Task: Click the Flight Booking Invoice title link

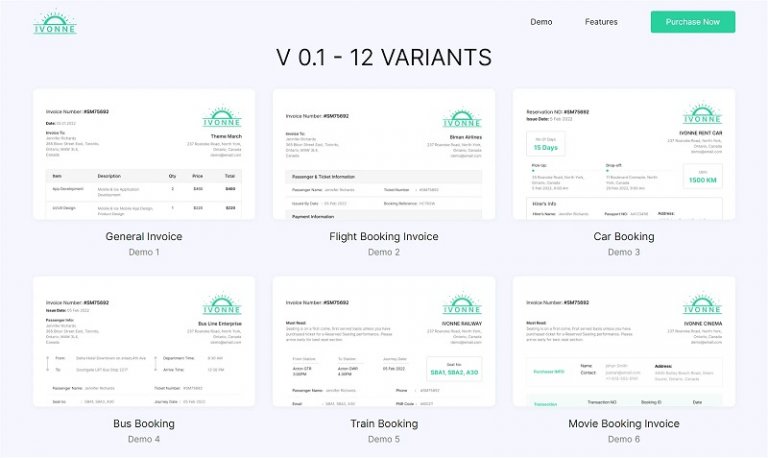Action: tap(383, 237)
